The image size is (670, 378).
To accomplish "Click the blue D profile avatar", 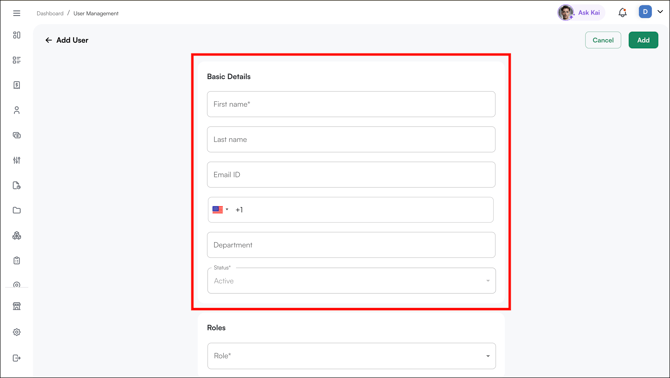I will (x=645, y=12).
